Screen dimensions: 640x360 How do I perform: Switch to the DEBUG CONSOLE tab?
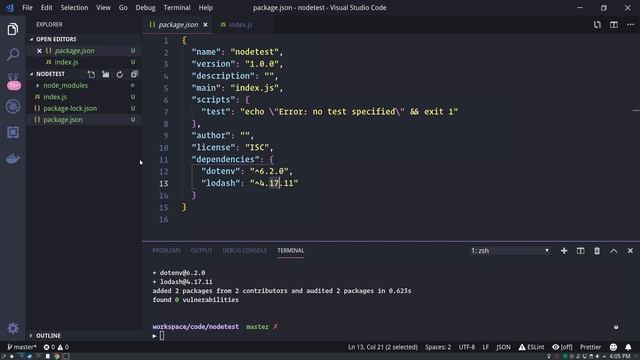click(244, 251)
